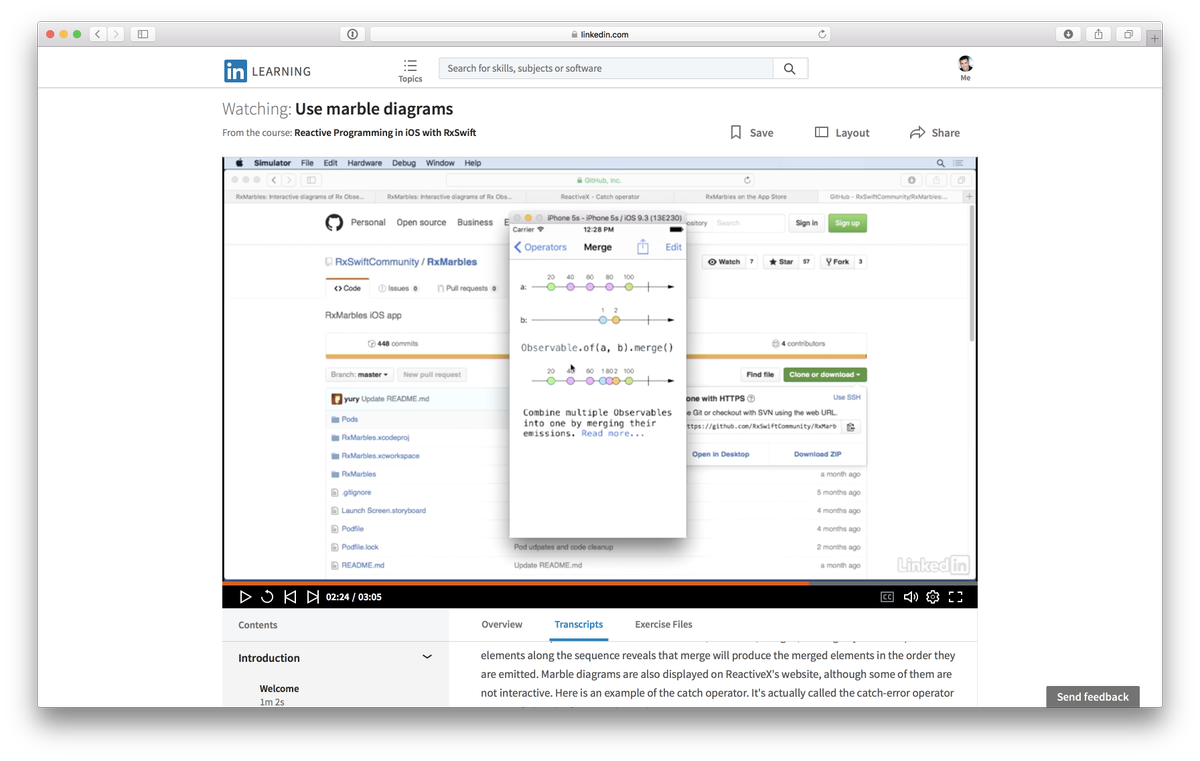The image size is (1200, 761).
Task: Open Safari share sheet icon
Action: [x=1098, y=34]
